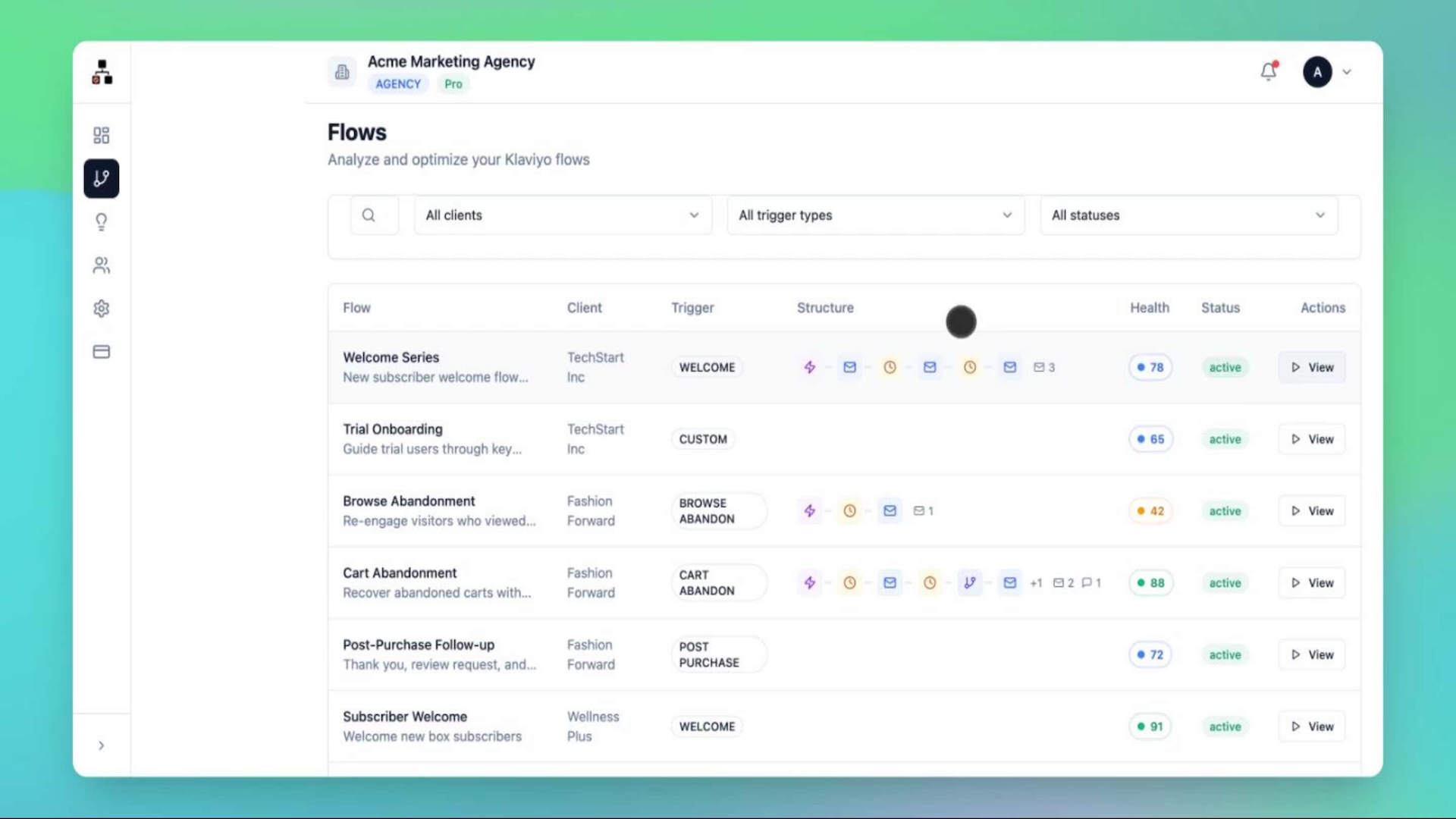
Task: View the Cart Abandonment flow
Action: [1311, 582]
